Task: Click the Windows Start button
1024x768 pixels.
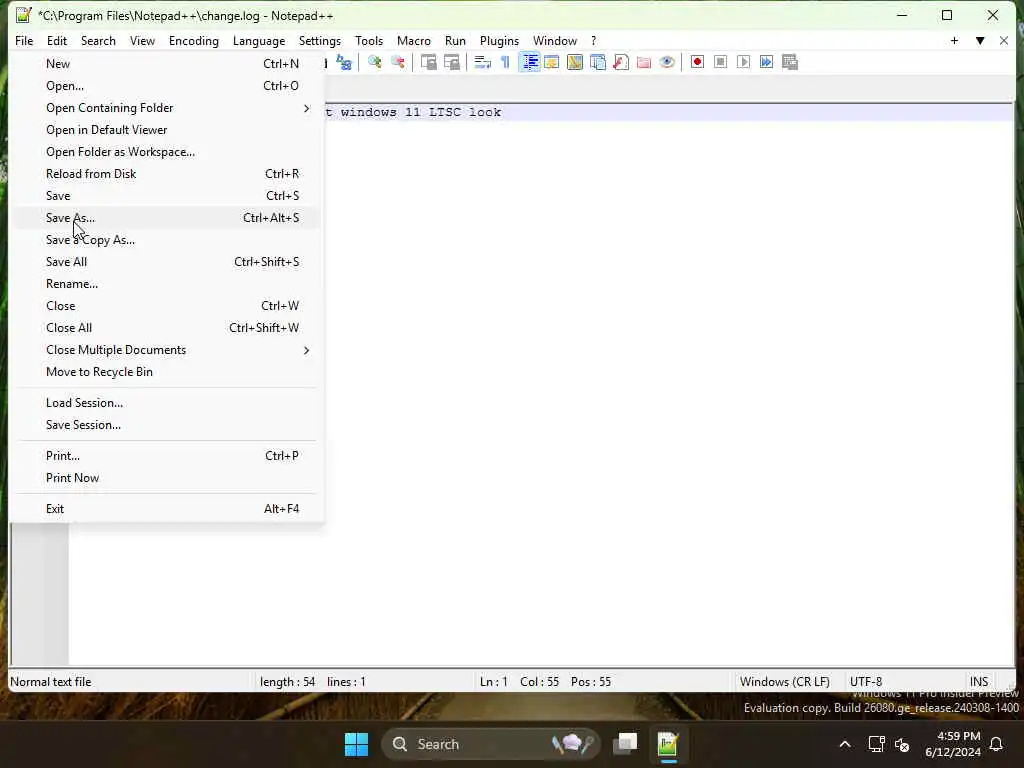Action: (x=357, y=744)
